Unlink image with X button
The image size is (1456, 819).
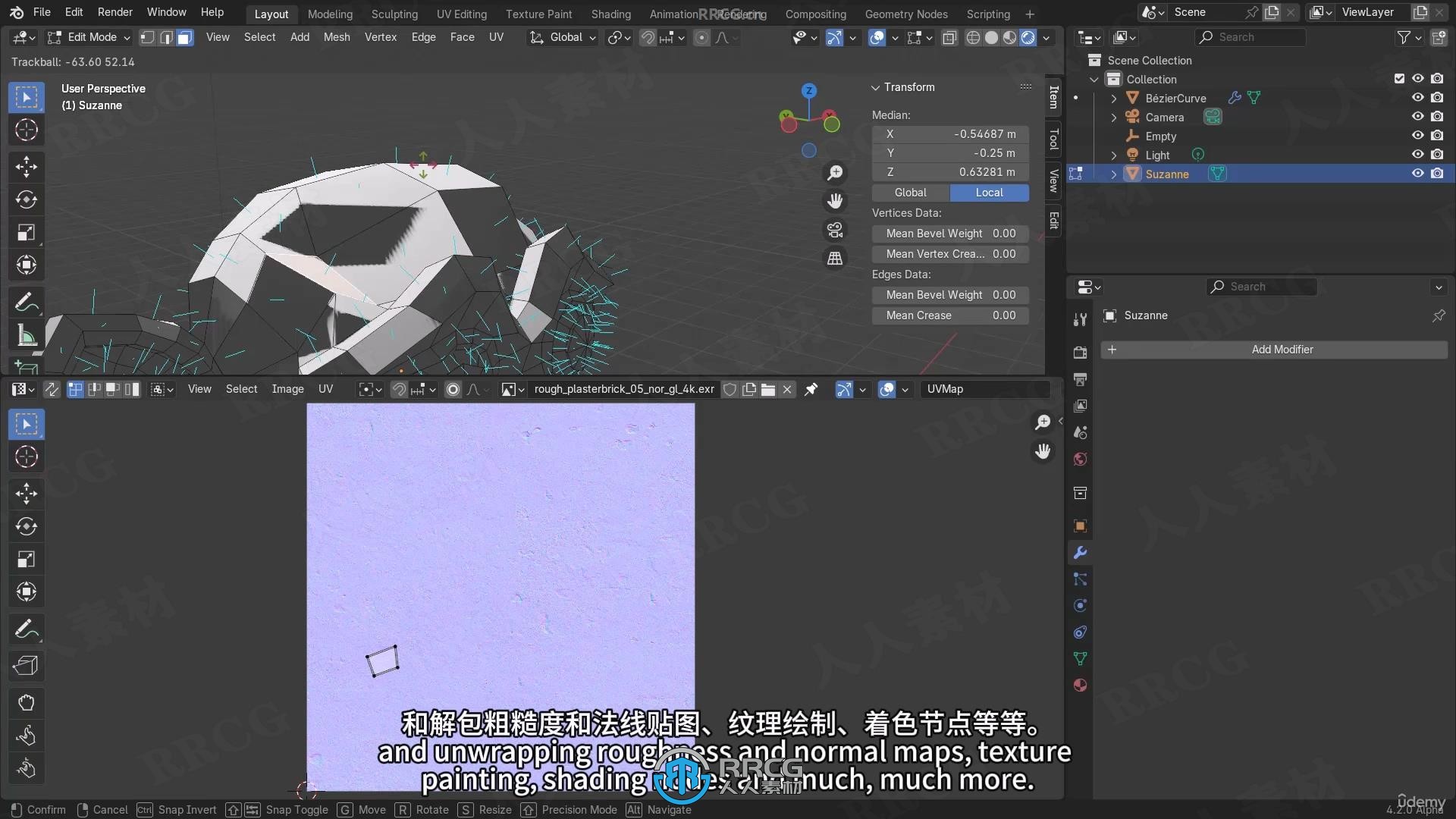787,389
